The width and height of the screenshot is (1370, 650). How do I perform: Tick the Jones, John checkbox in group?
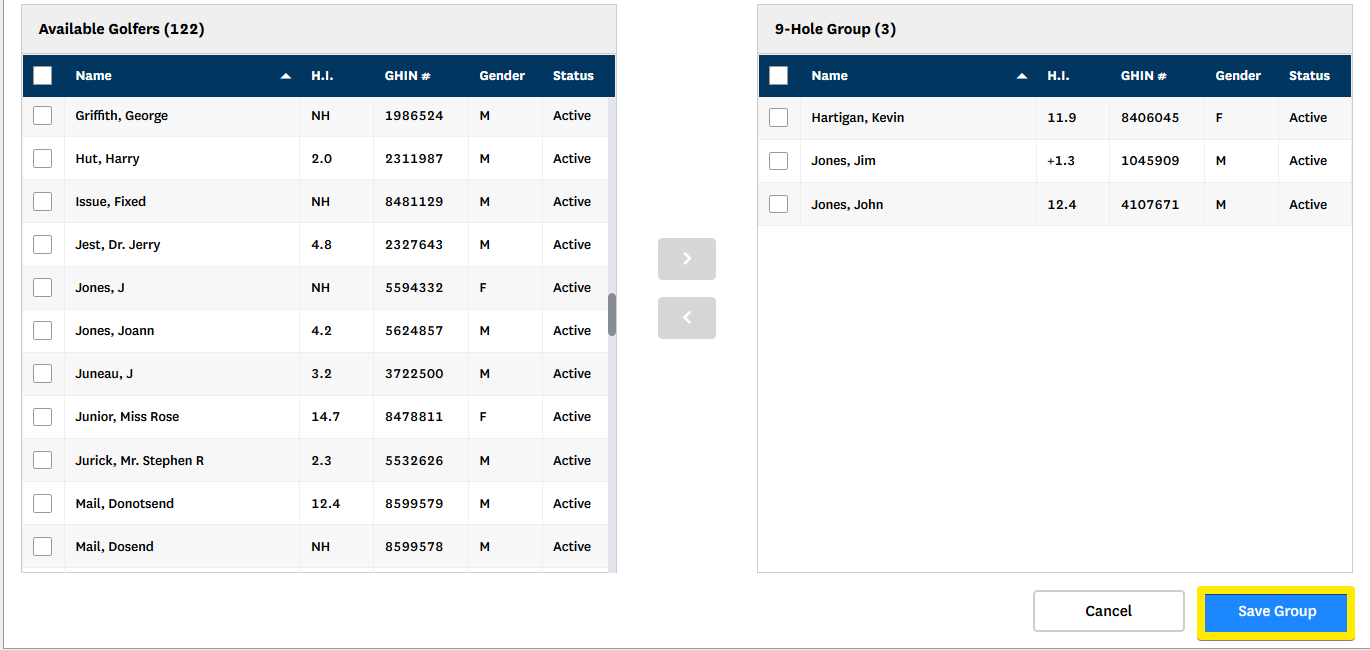click(779, 205)
